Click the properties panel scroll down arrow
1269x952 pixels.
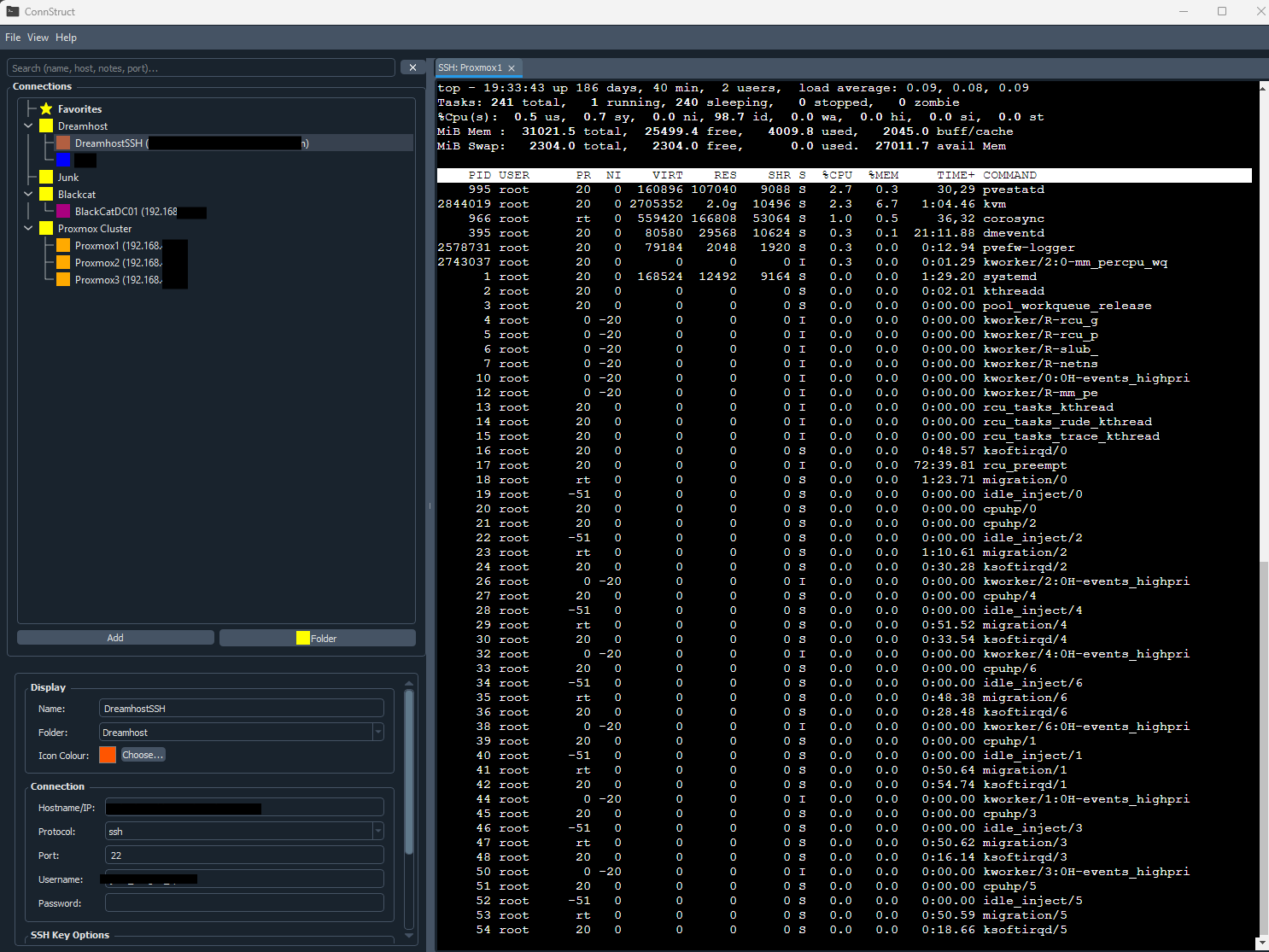(x=409, y=936)
